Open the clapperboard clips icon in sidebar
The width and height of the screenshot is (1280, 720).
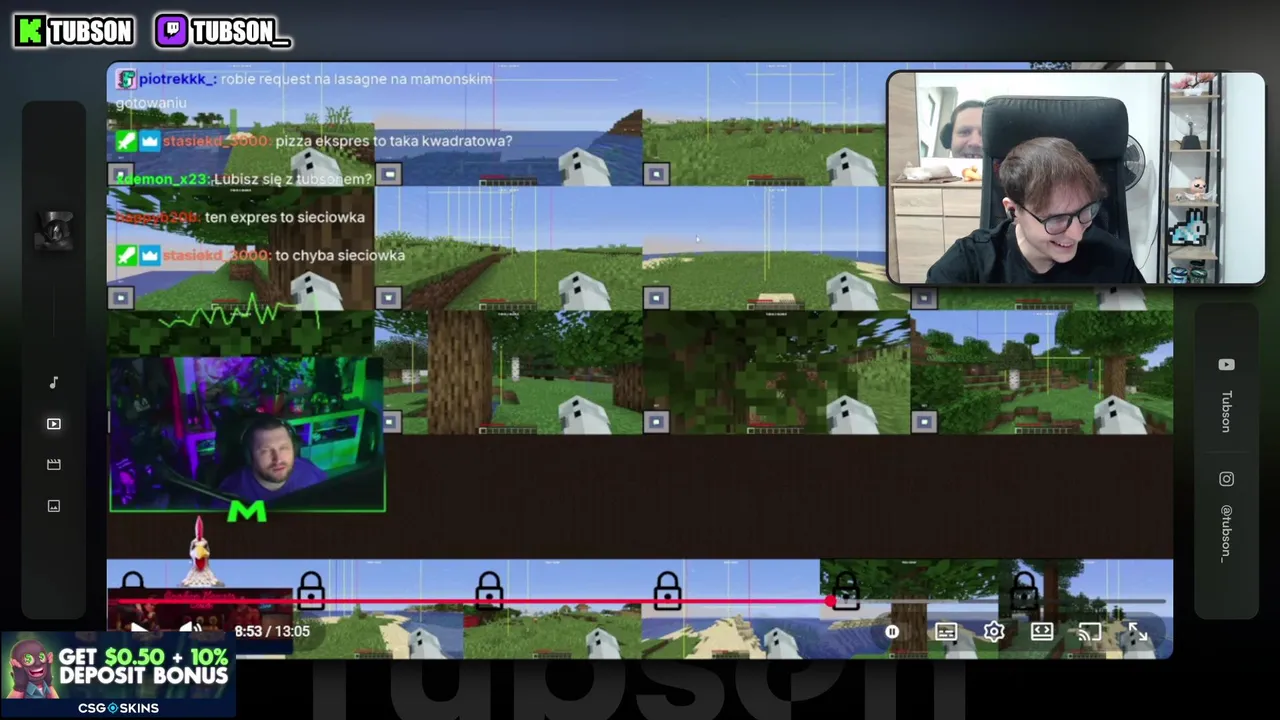point(54,464)
